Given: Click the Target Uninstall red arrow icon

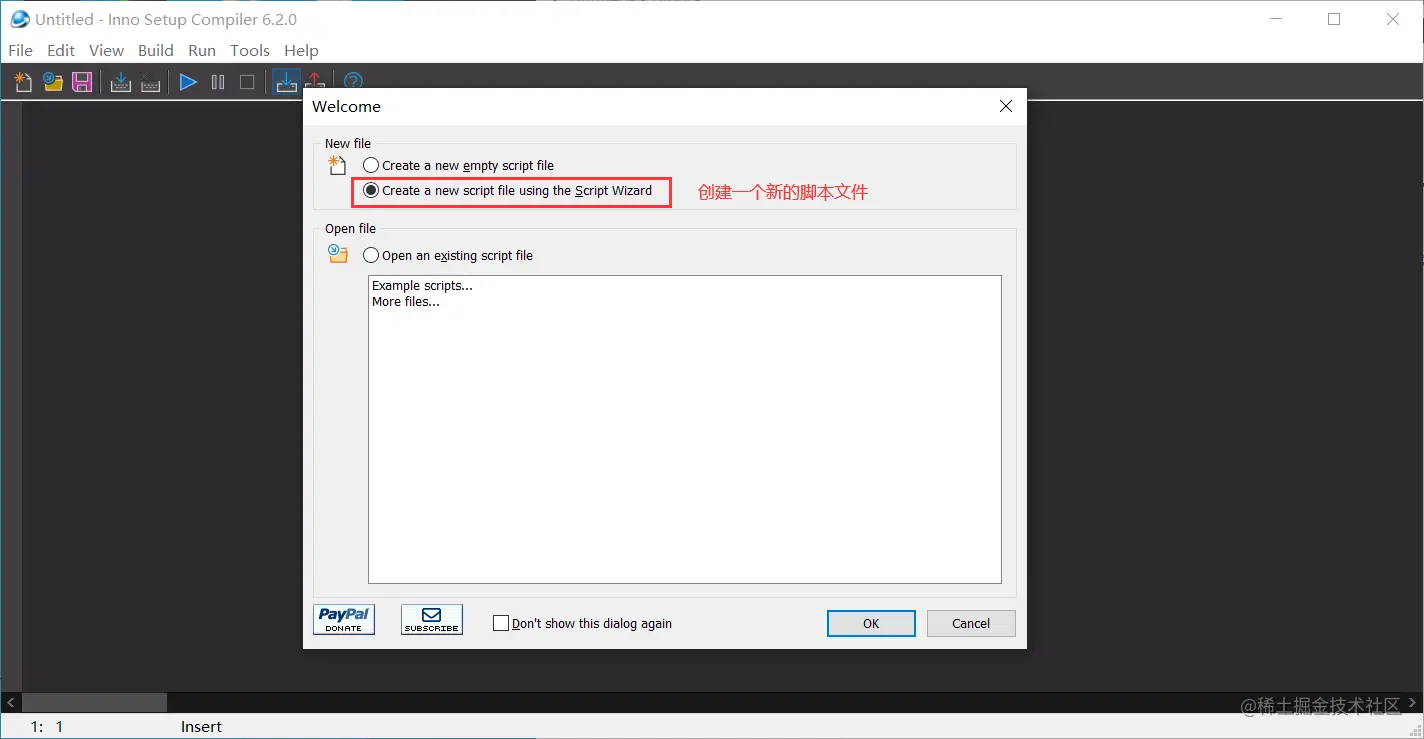Looking at the screenshot, I should tap(315, 82).
